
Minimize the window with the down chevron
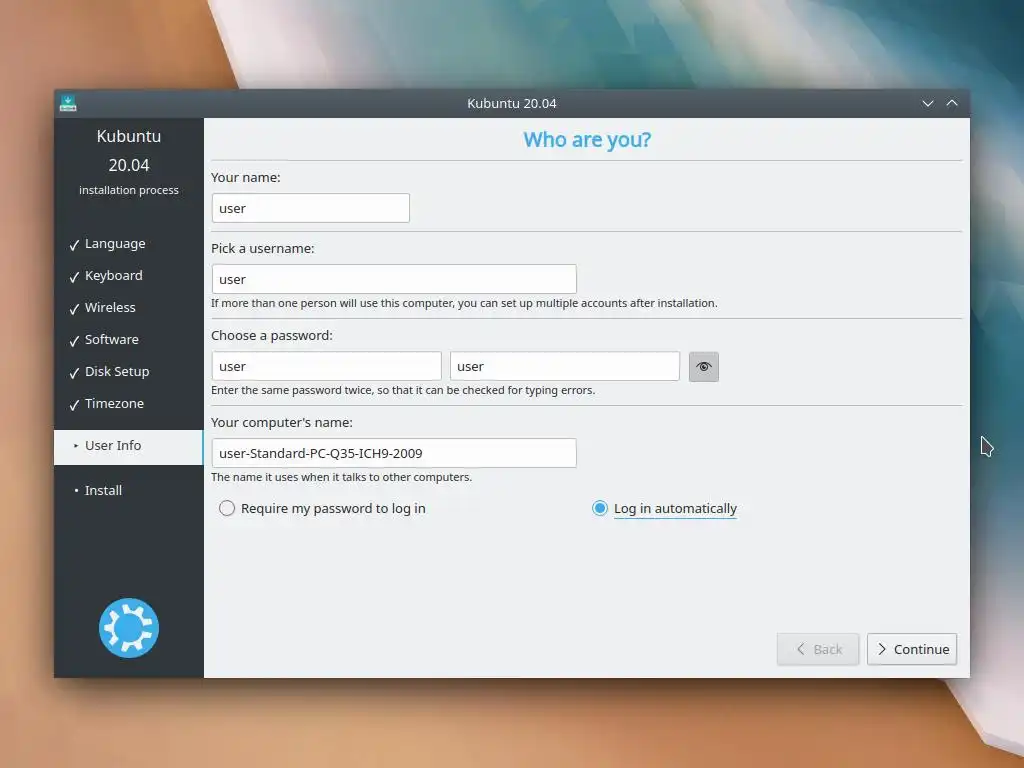click(x=927, y=103)
